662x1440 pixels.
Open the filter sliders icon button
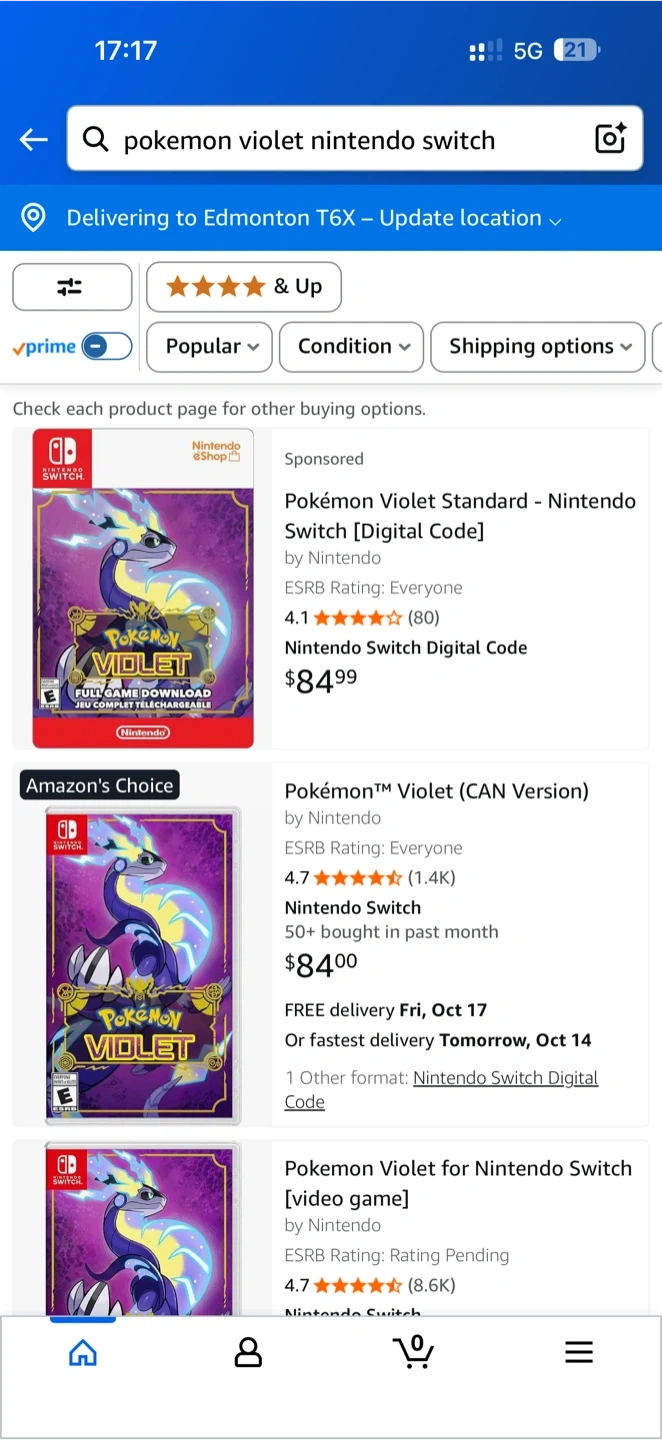pyautogui.click(x=71, y=287)
